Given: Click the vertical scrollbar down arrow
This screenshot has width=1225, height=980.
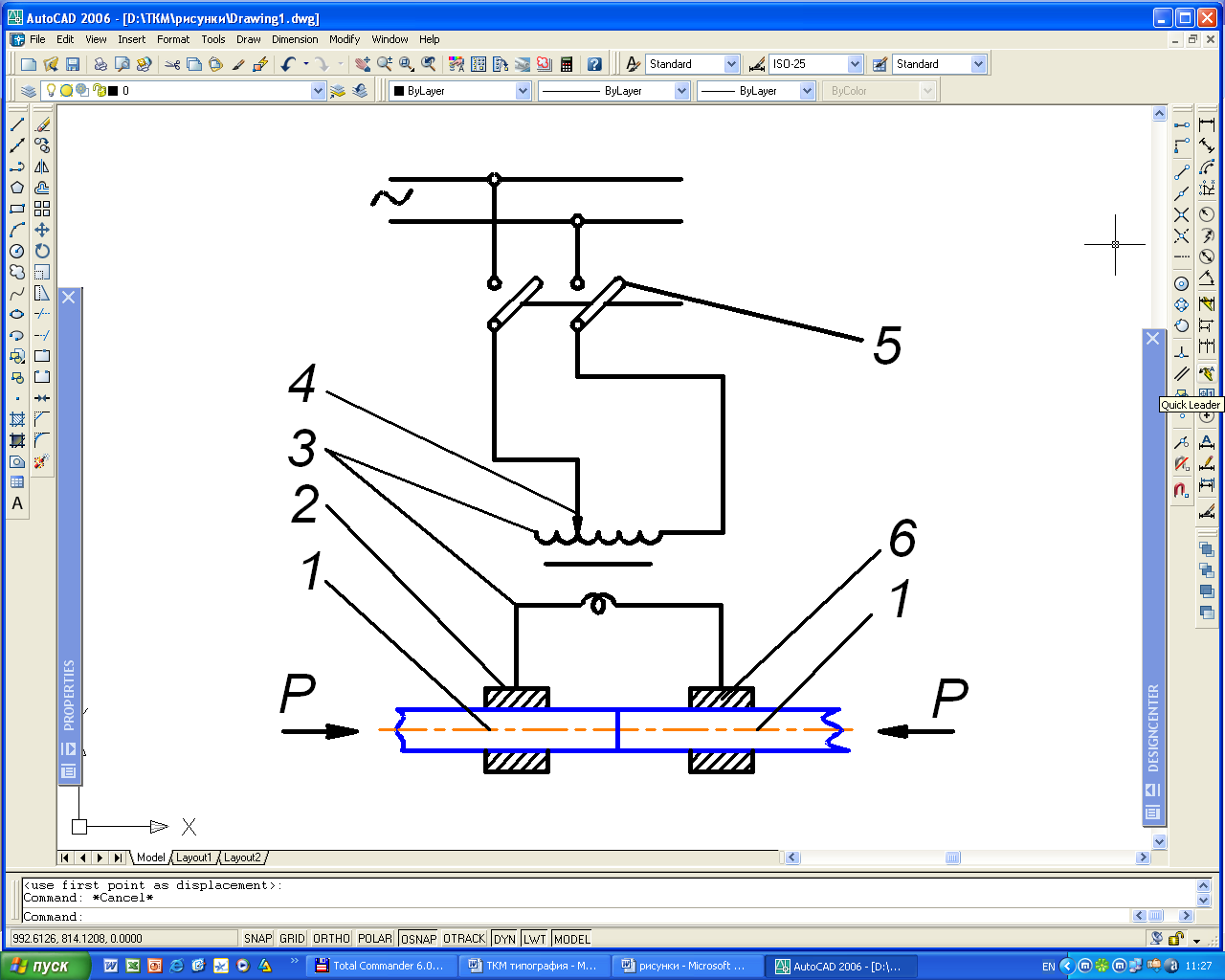Looking at the screenshot, I should tap(1159, 841).
